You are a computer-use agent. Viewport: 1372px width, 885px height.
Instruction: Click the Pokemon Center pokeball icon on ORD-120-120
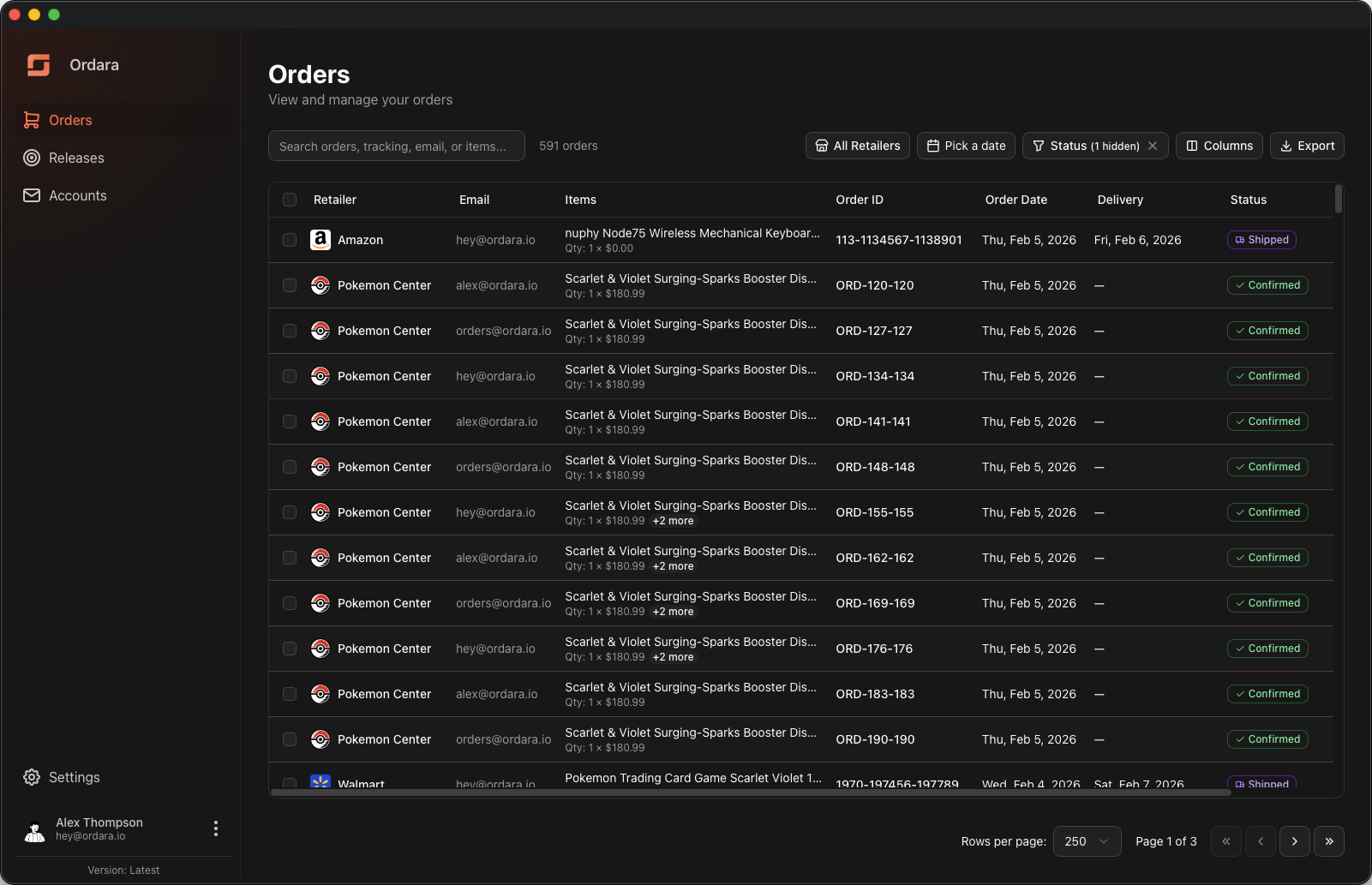click(320, 285)
